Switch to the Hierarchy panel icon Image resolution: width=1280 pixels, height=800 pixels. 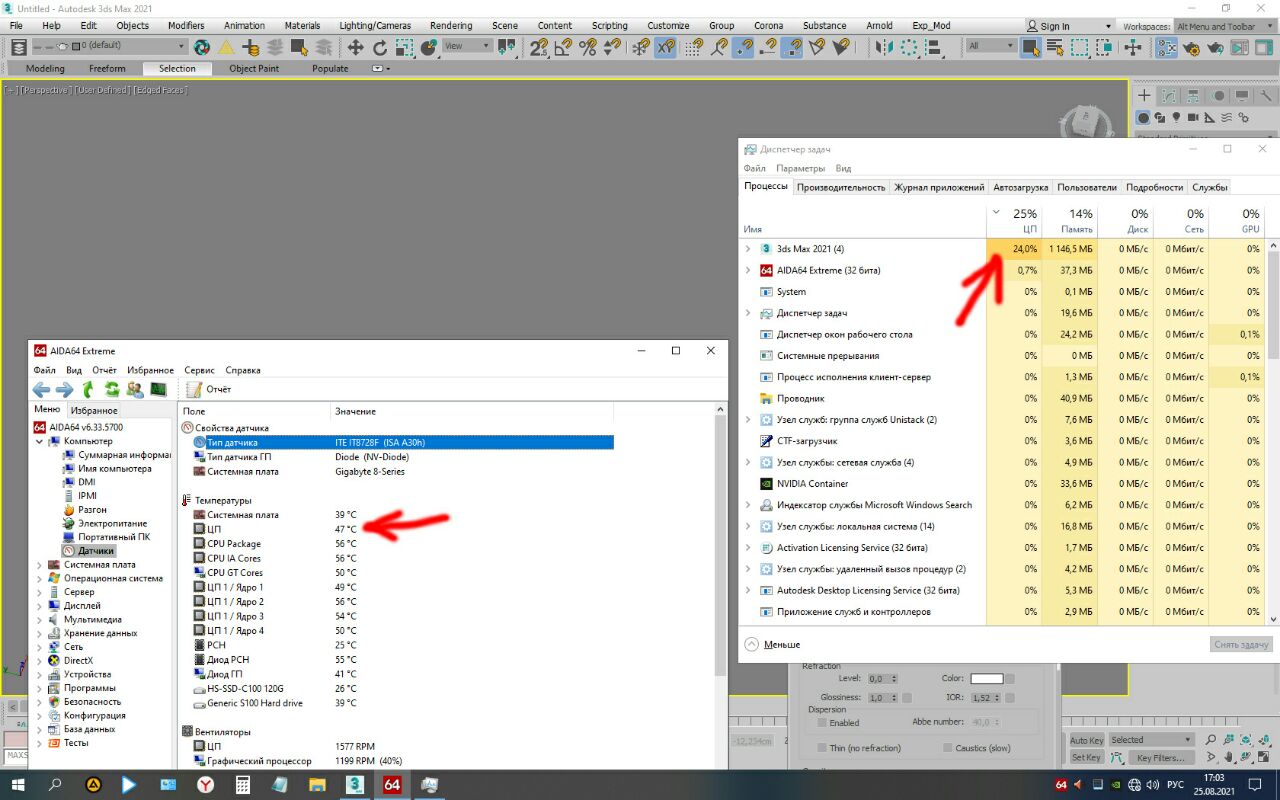click(x=1194, y=96)
